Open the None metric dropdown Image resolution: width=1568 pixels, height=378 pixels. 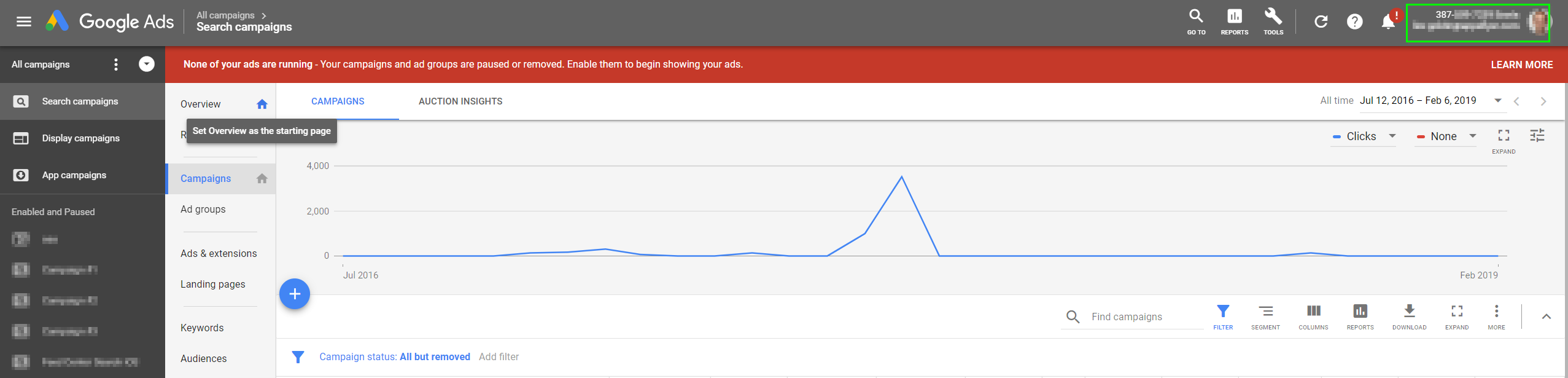click(x=1446, y=136)
